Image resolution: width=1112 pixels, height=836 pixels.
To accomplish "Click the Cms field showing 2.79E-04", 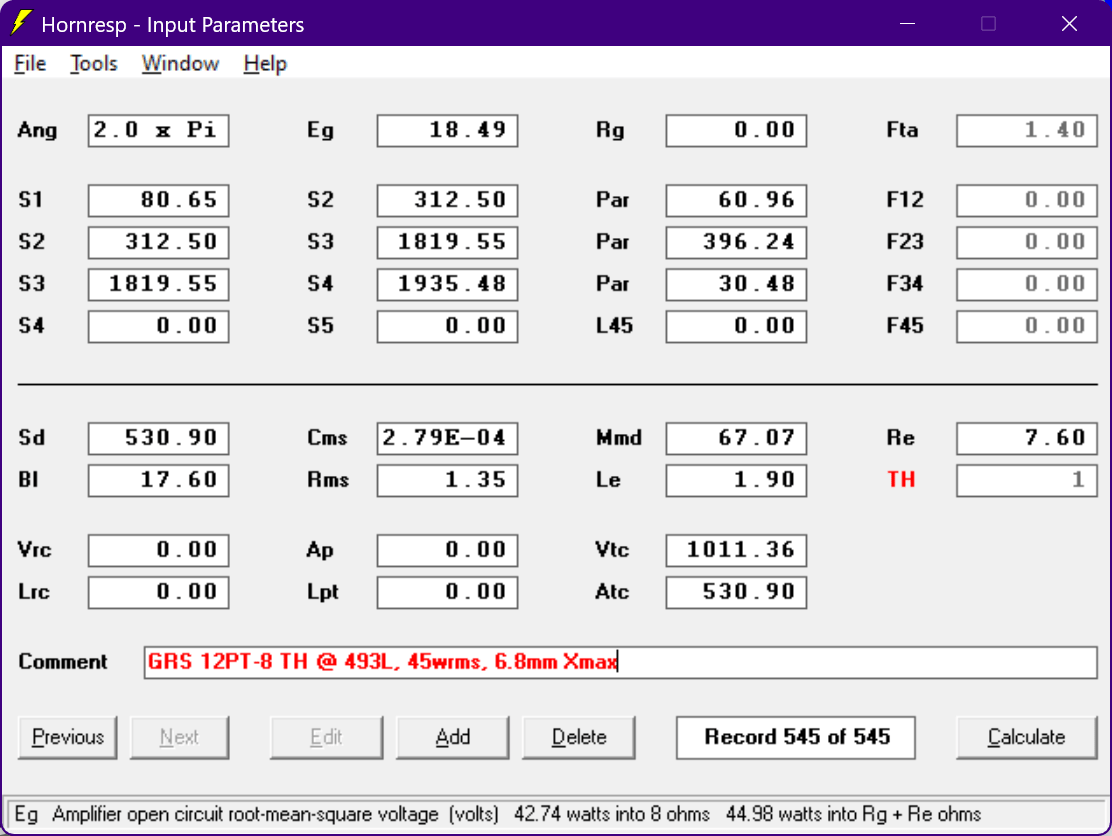I will [447, 438].
